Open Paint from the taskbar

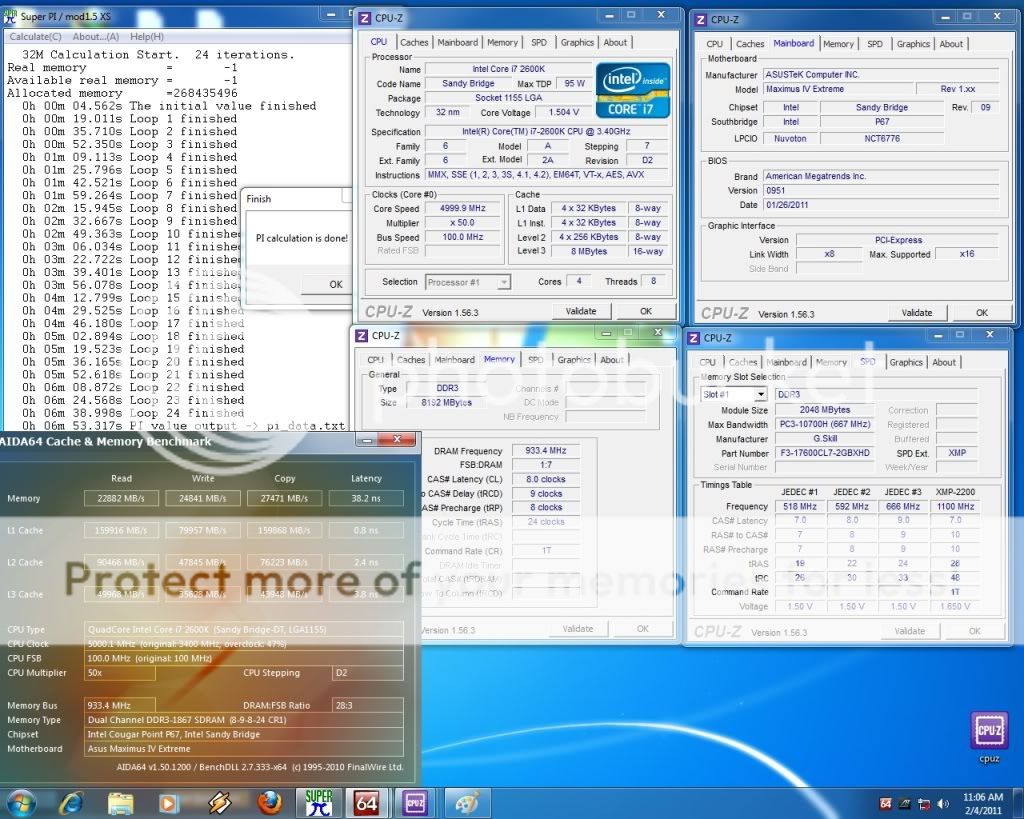[466, 802]
